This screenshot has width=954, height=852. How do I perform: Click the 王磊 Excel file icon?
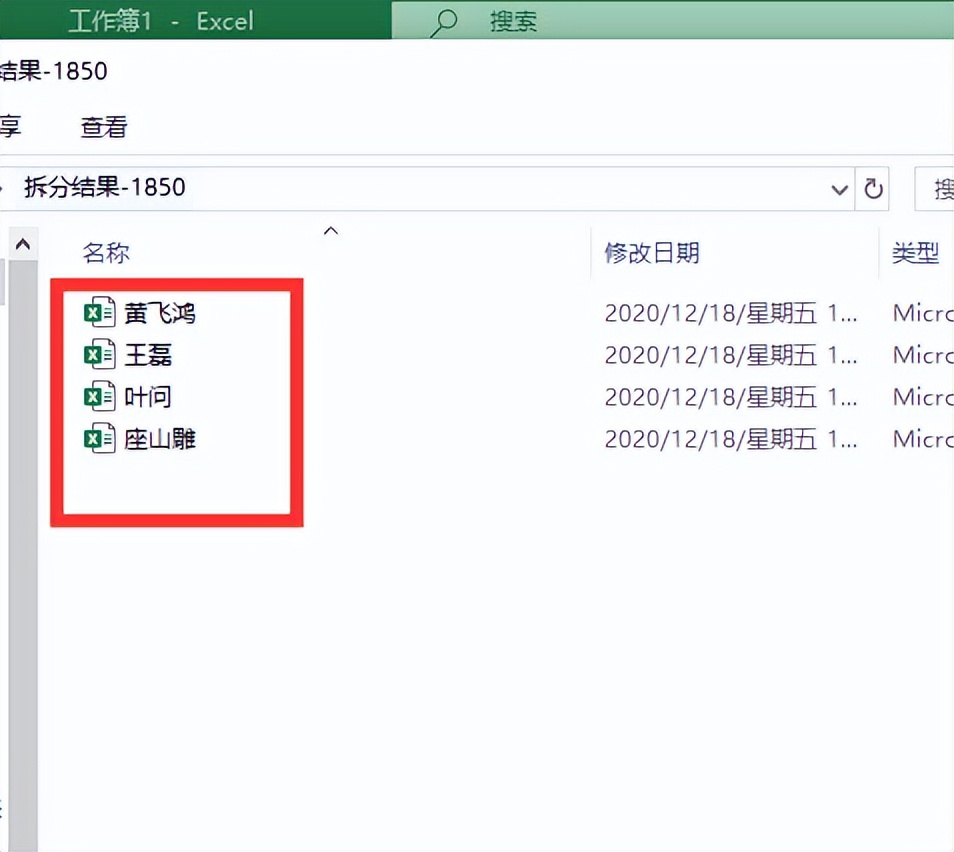click(x=98, y=354)
